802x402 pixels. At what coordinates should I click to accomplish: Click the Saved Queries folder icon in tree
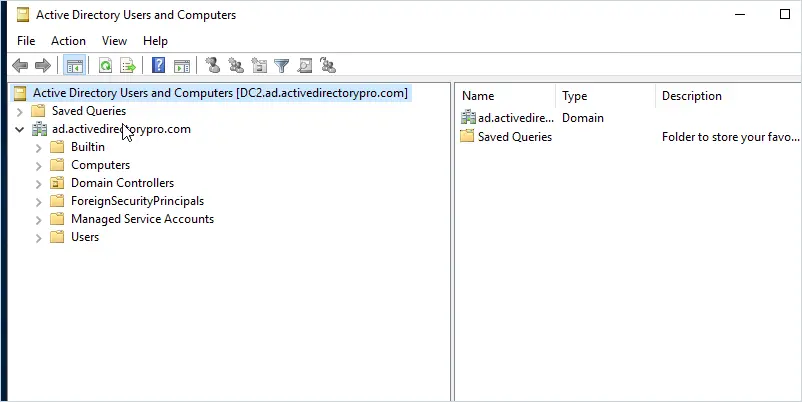coord(38,111)
